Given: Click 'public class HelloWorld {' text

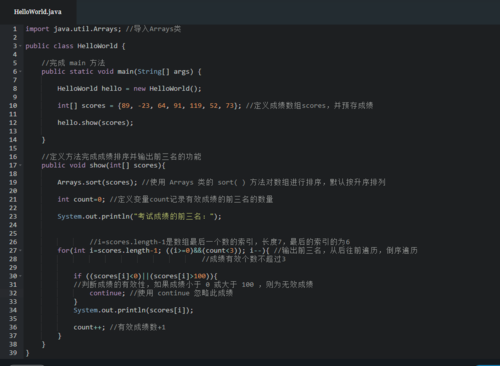Looking at the screenshot, I should tap(75, 46).
